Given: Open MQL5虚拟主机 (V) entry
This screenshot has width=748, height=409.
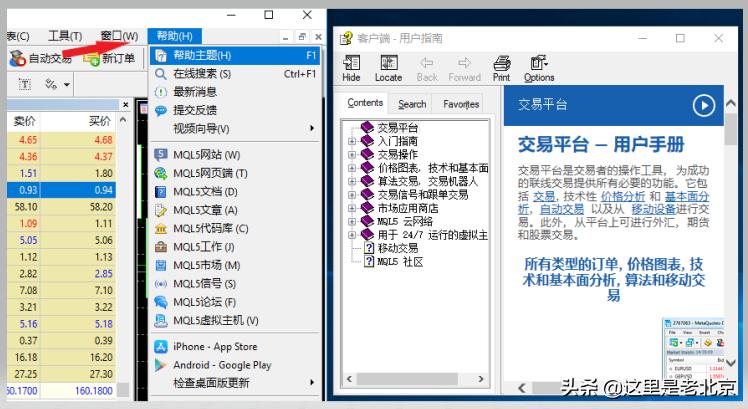Looking at the screenshot, I should tap(235, 320).
